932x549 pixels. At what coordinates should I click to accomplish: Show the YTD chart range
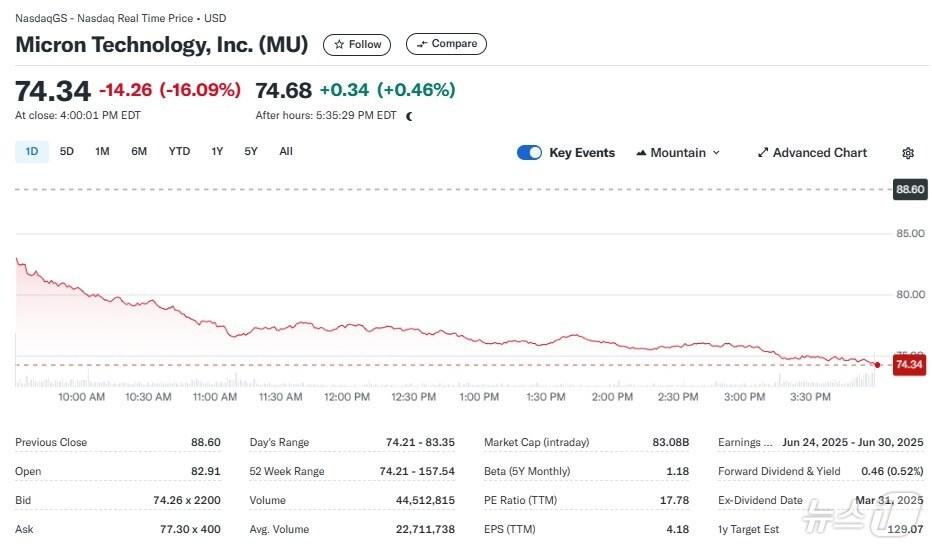[x=179, y=152]
